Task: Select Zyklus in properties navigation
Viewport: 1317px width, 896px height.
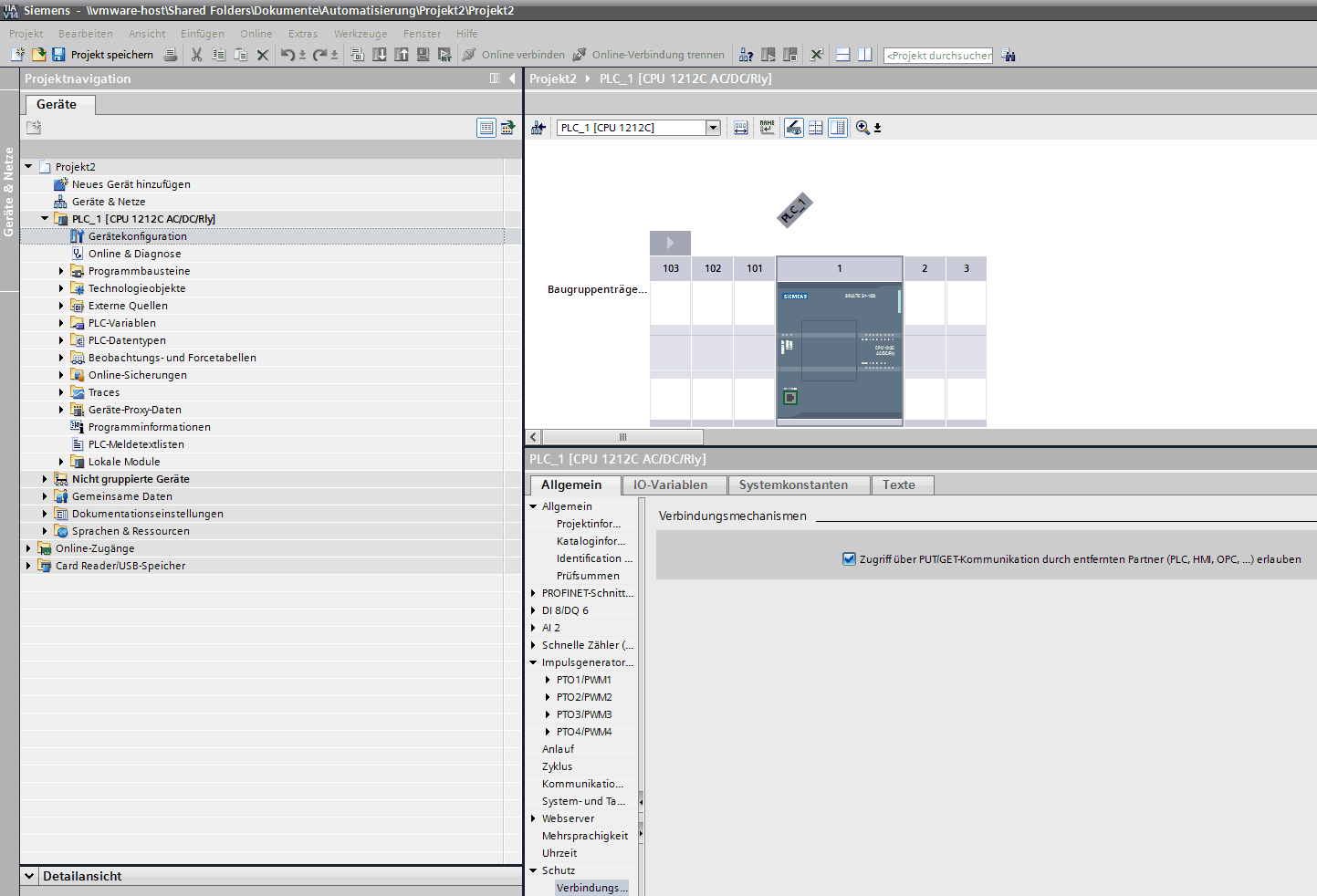Action: pyautogui.click(x=557, y=766)
